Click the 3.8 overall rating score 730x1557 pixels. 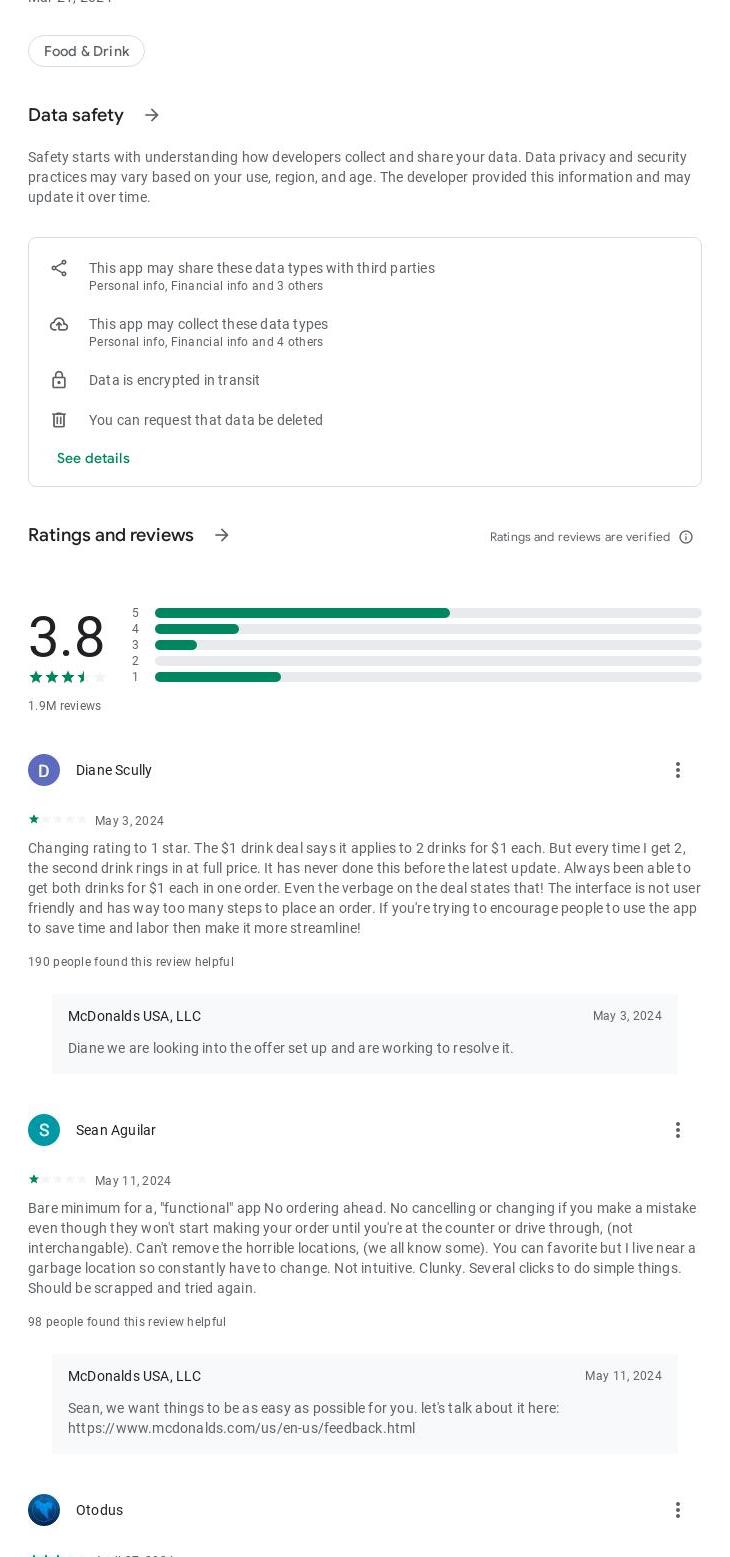(x=66, y=637)
